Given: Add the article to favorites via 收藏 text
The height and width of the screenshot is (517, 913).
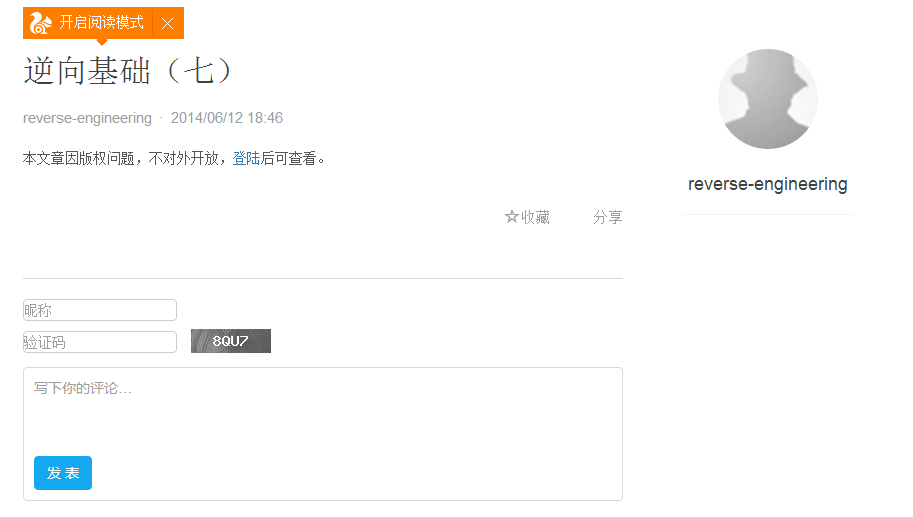Looking at the screenshot, I should 535,217.
